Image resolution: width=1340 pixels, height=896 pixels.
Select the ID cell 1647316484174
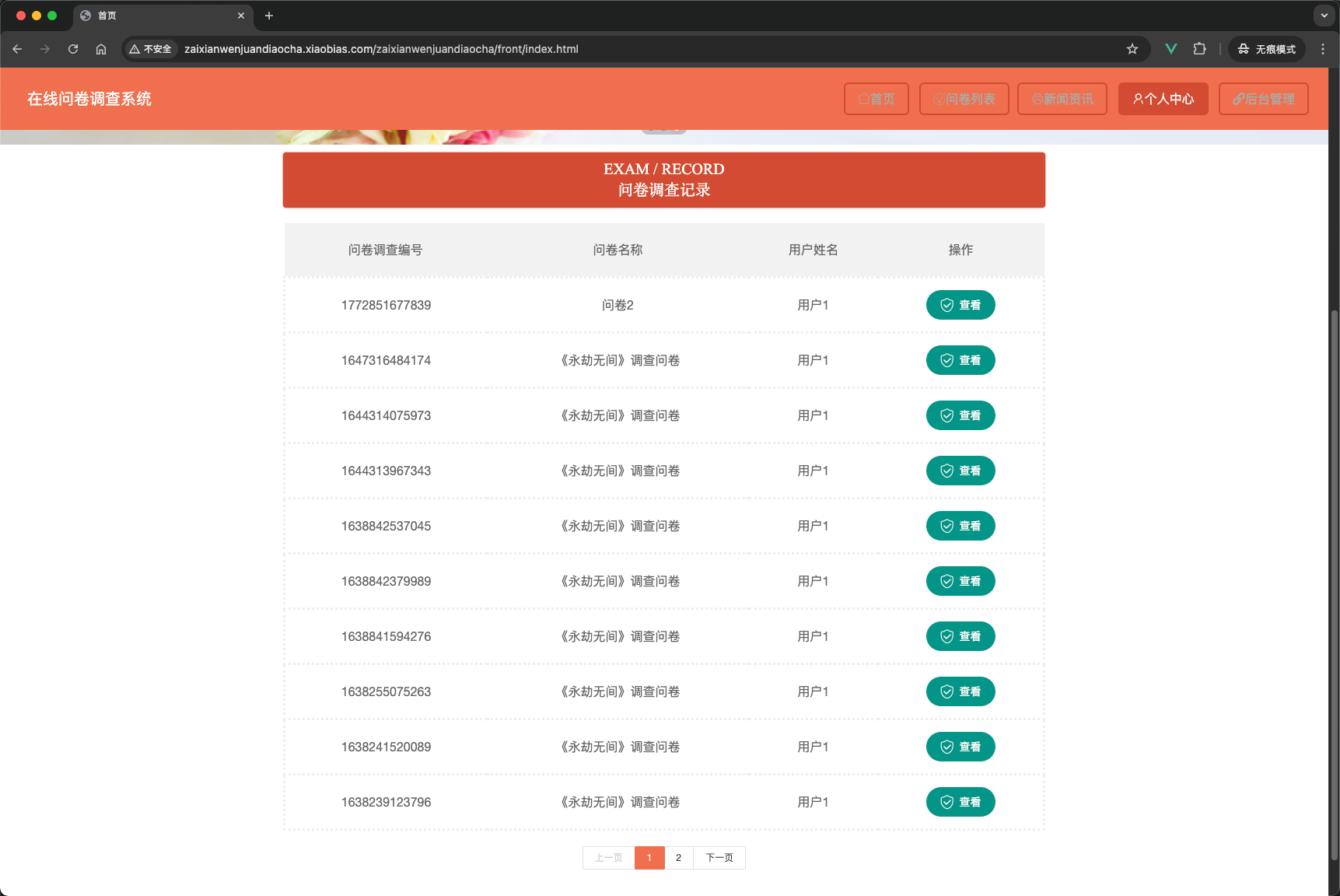386,360
